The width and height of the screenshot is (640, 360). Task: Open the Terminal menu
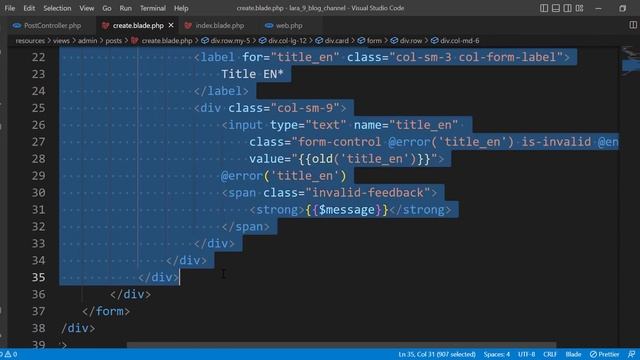click(x=153, y=8)
